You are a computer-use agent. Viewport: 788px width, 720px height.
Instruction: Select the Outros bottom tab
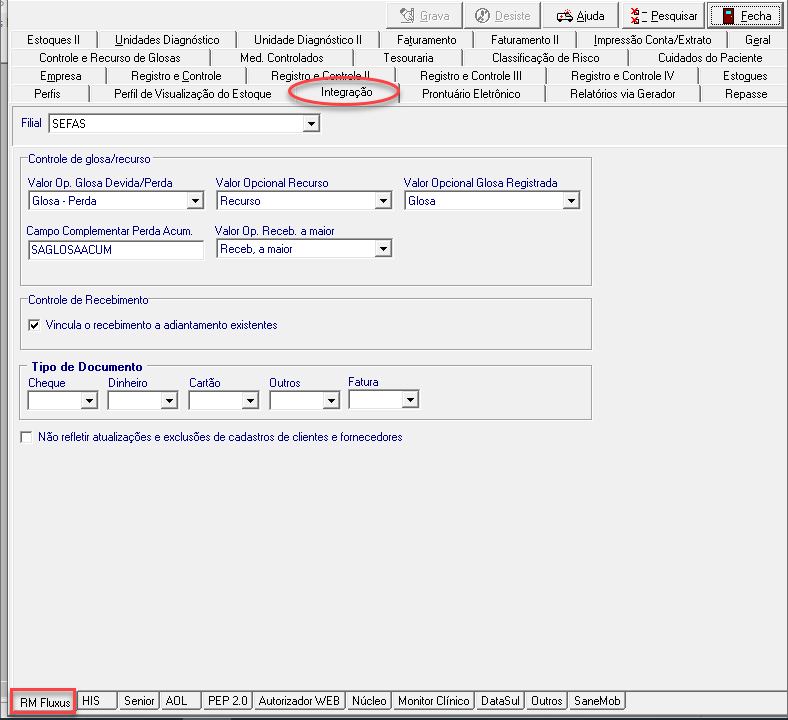coord(546,700)
